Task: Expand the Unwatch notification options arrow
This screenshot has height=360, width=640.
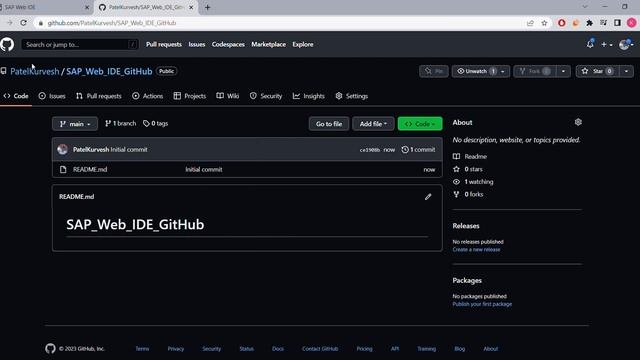Action: (x=503, y=71)
